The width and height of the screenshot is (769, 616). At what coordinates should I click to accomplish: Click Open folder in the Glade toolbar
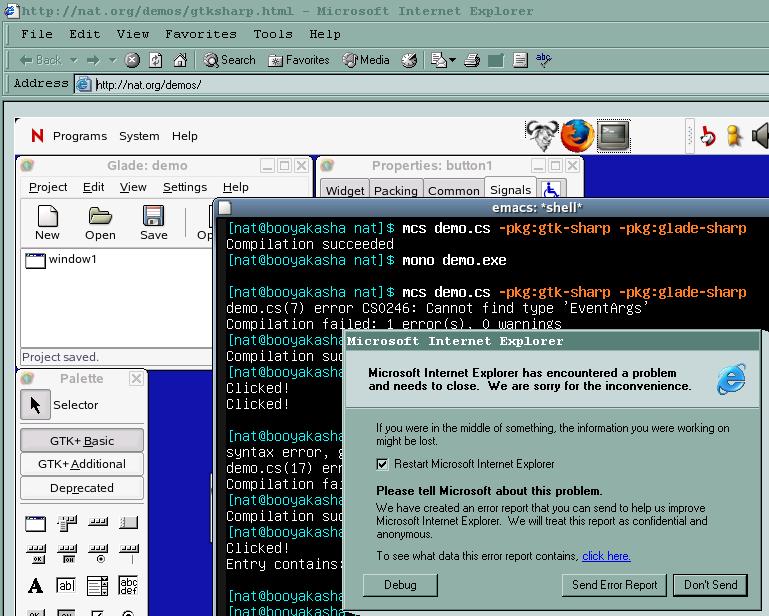tap(100, 223)
